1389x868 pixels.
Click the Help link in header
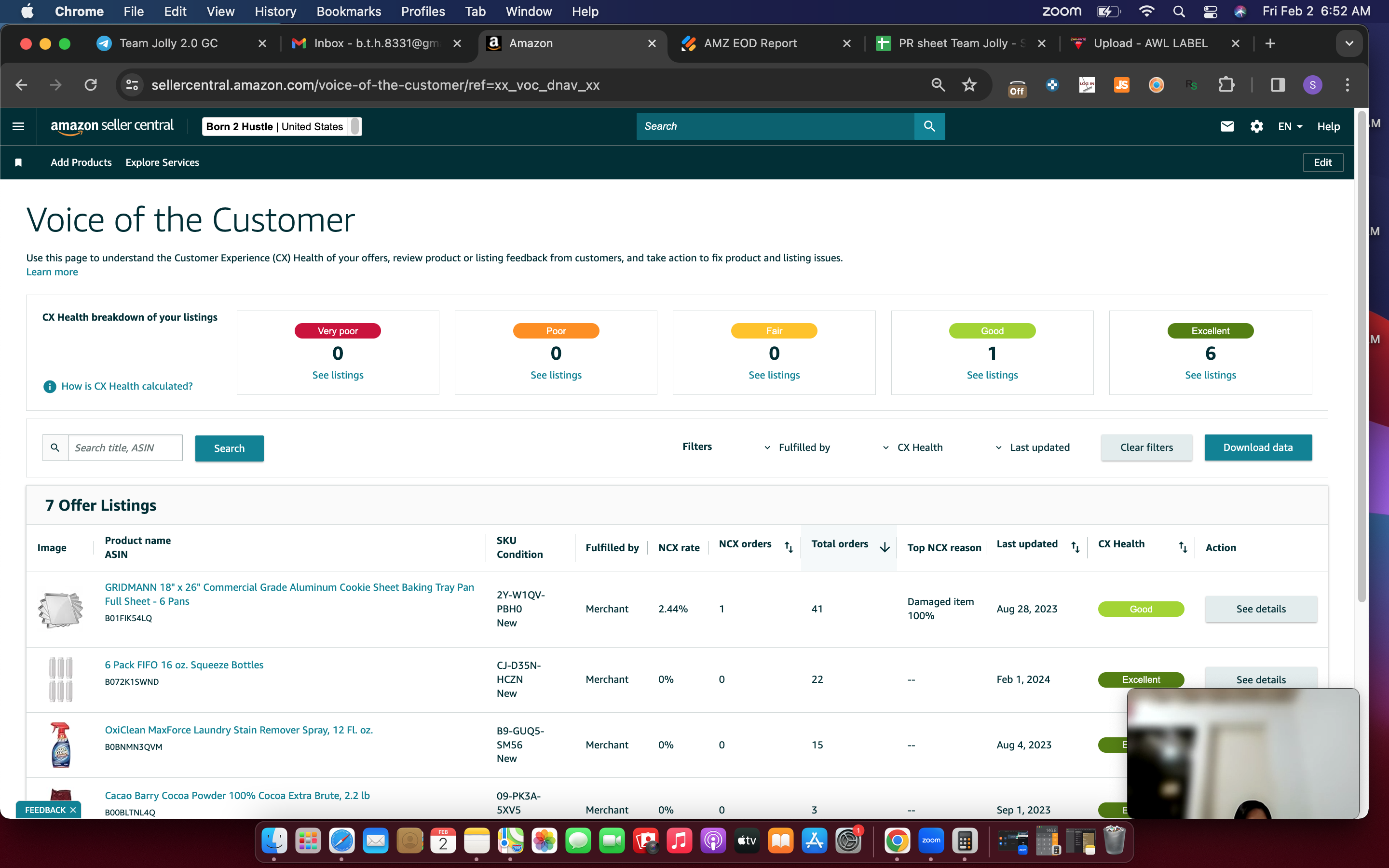[x=1328, y=126]
